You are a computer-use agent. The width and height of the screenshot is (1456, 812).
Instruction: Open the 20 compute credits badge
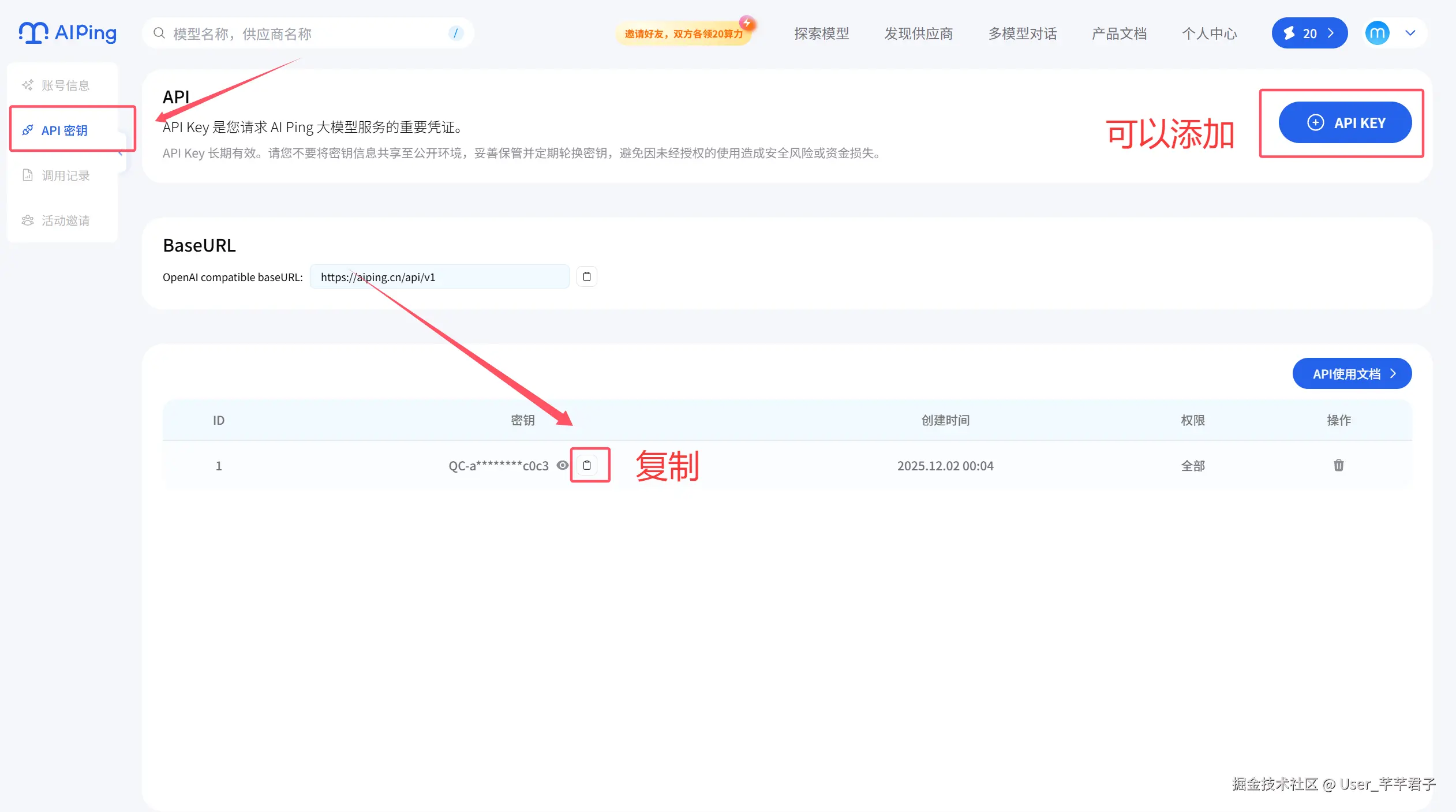(1309, 33)
